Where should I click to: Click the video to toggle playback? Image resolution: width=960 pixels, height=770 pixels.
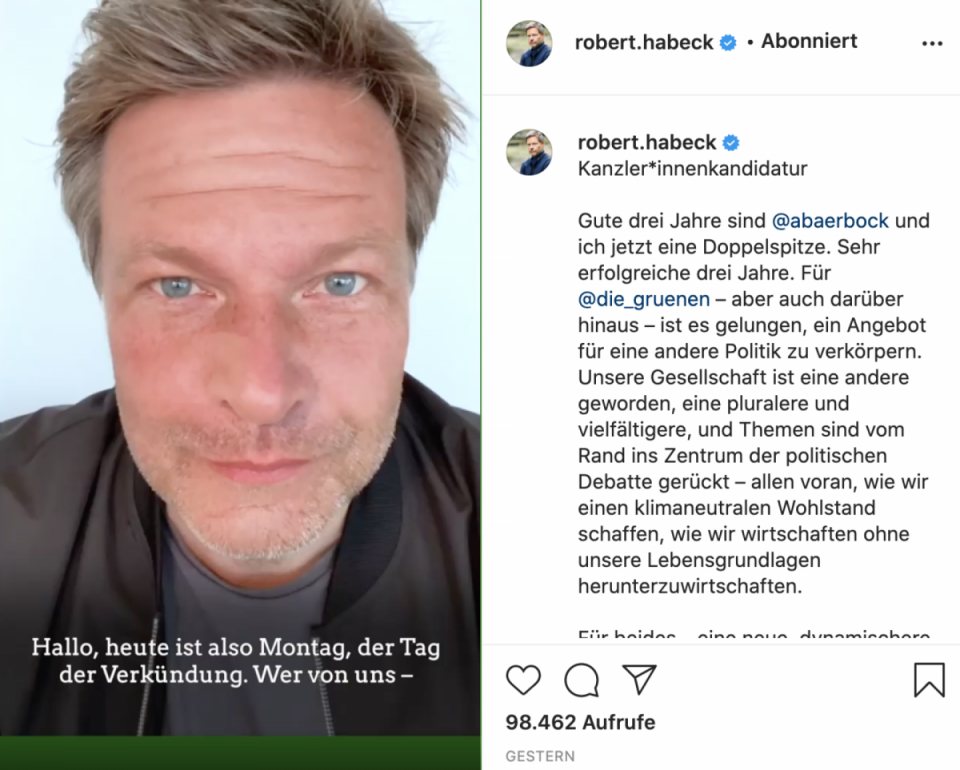(x=240, y=367)
